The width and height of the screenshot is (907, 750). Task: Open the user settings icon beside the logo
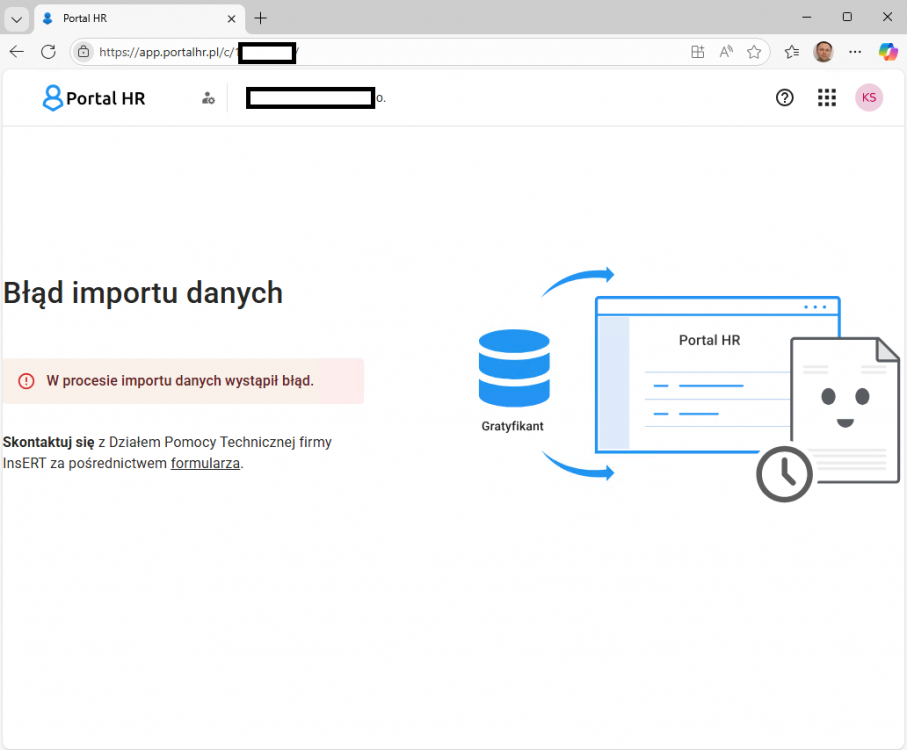(208, 98)
